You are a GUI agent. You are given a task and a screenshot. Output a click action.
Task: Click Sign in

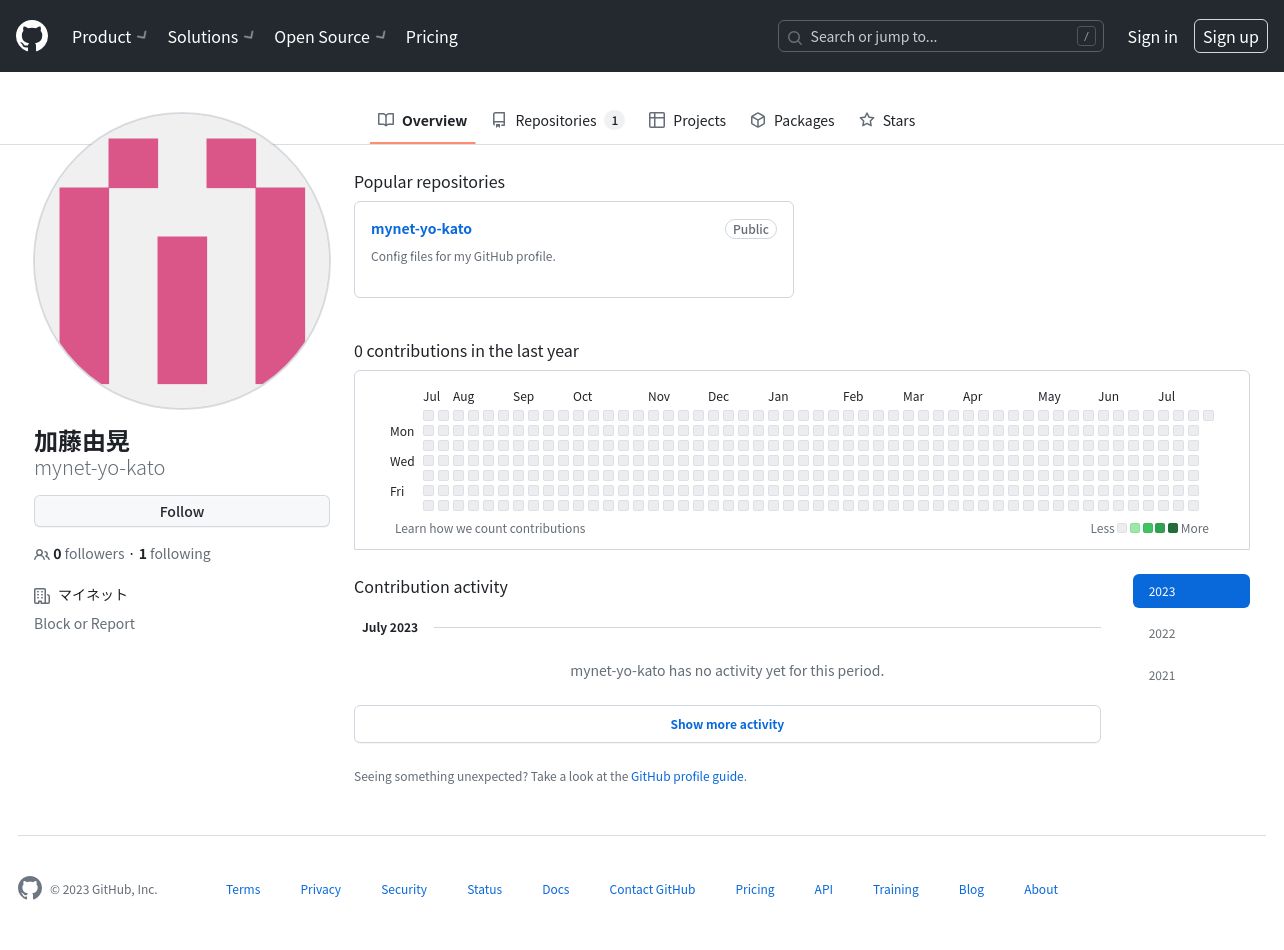click(x=1152, y=36)
